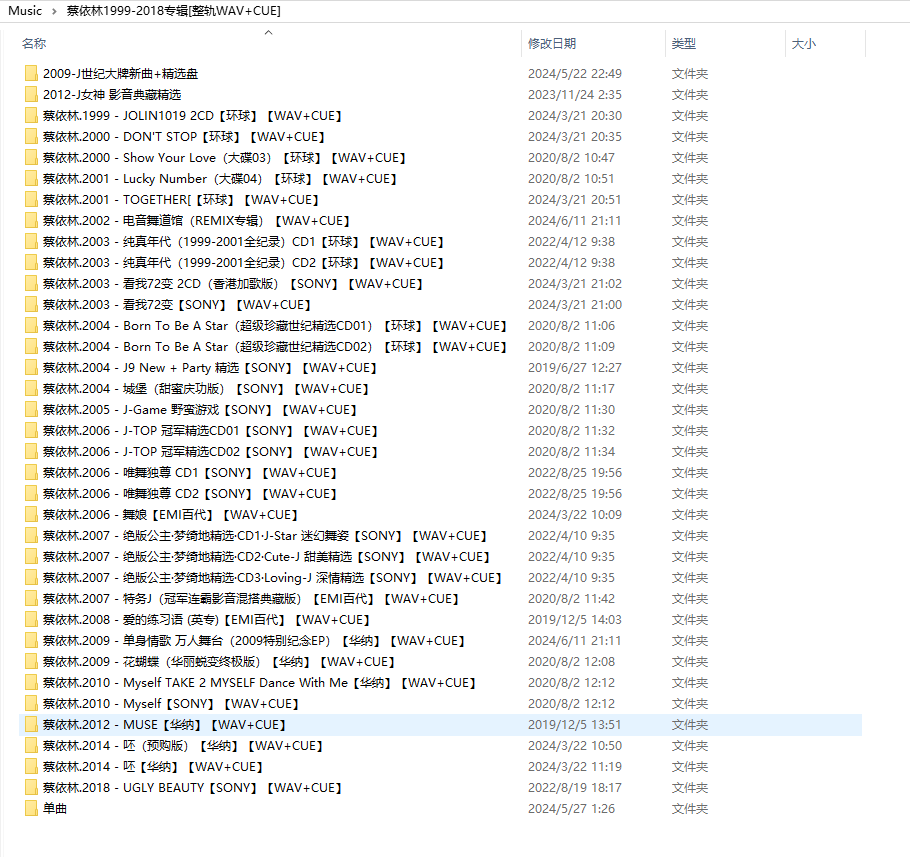Click the 大小 column header

[x=804, y=44]
